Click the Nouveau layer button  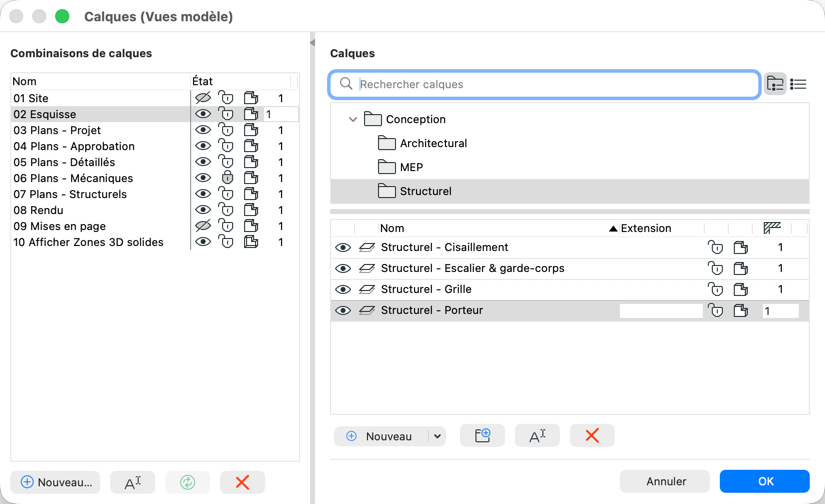[381, 436]
